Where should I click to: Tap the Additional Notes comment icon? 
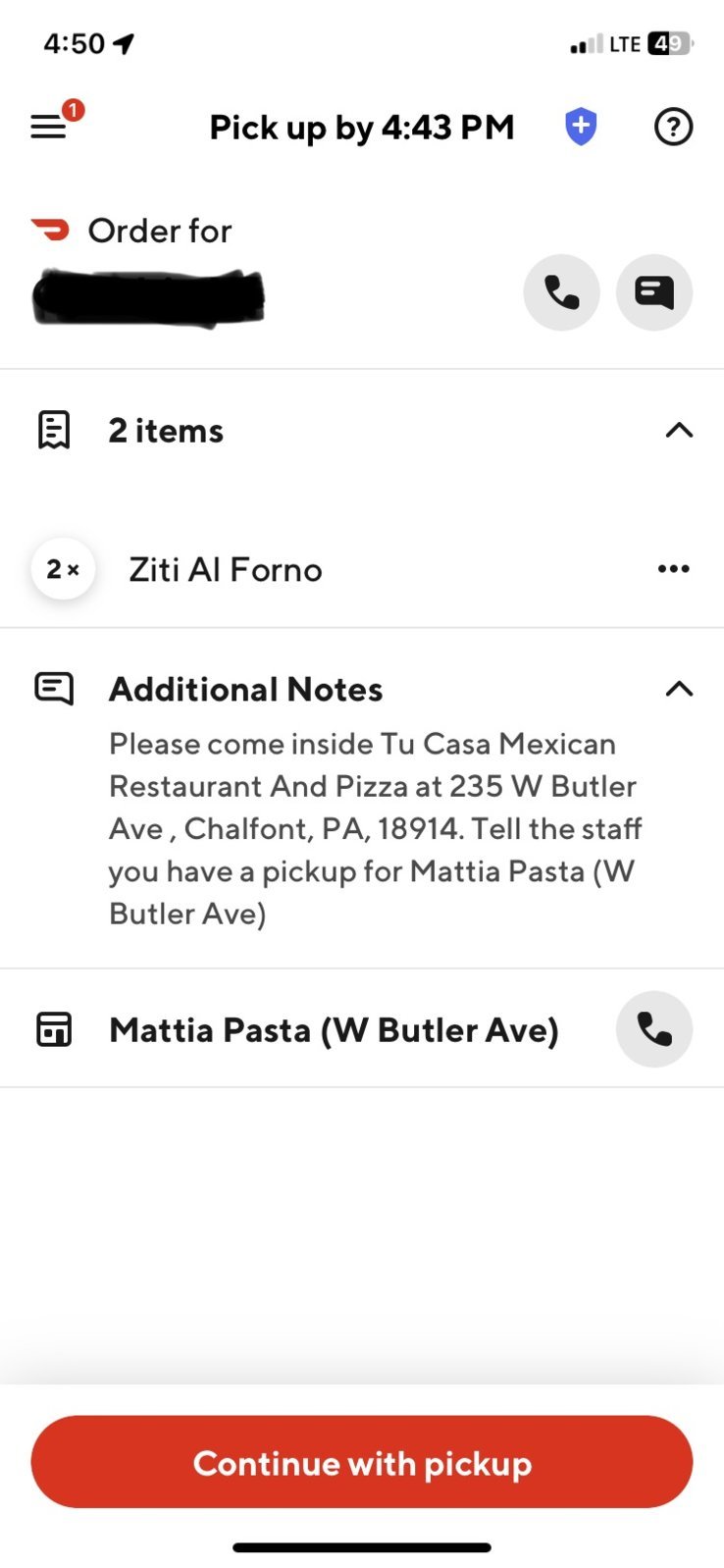54,689
